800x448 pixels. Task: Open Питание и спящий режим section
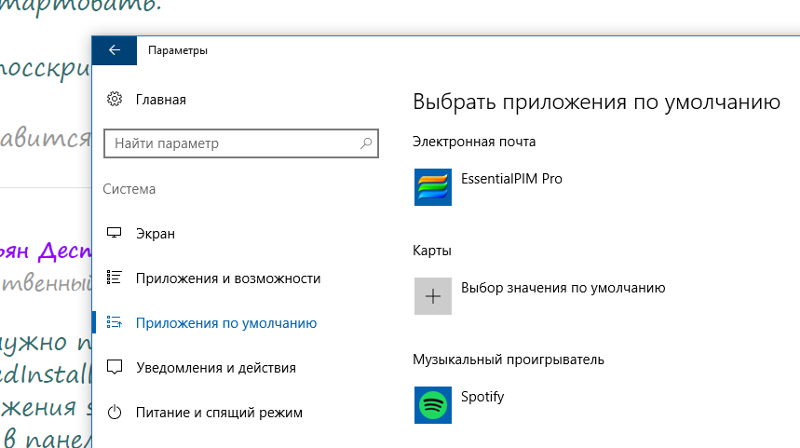(219, 412)
